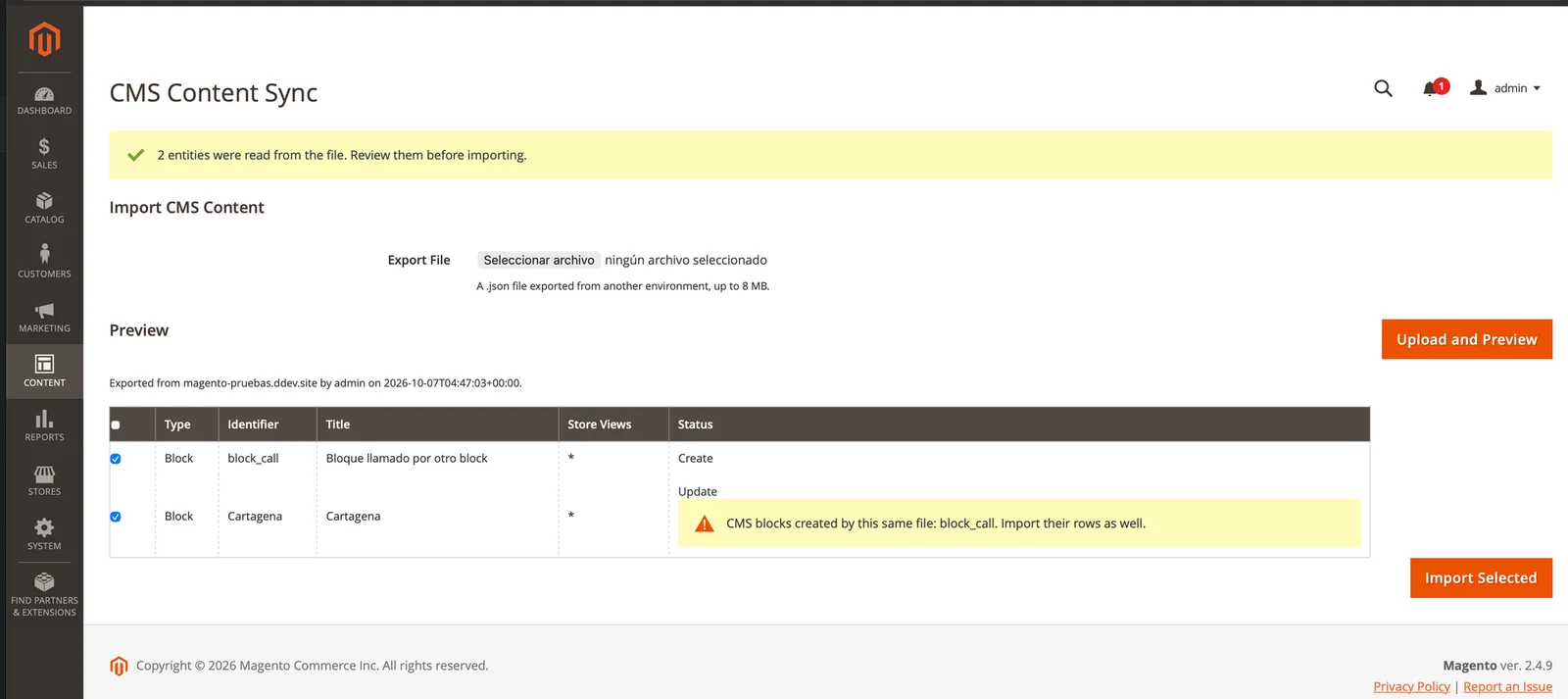The width and height of the screenshot is (1568, 699).
Task: Open the admin account dropdown
Action: [x=1505, y=88]
